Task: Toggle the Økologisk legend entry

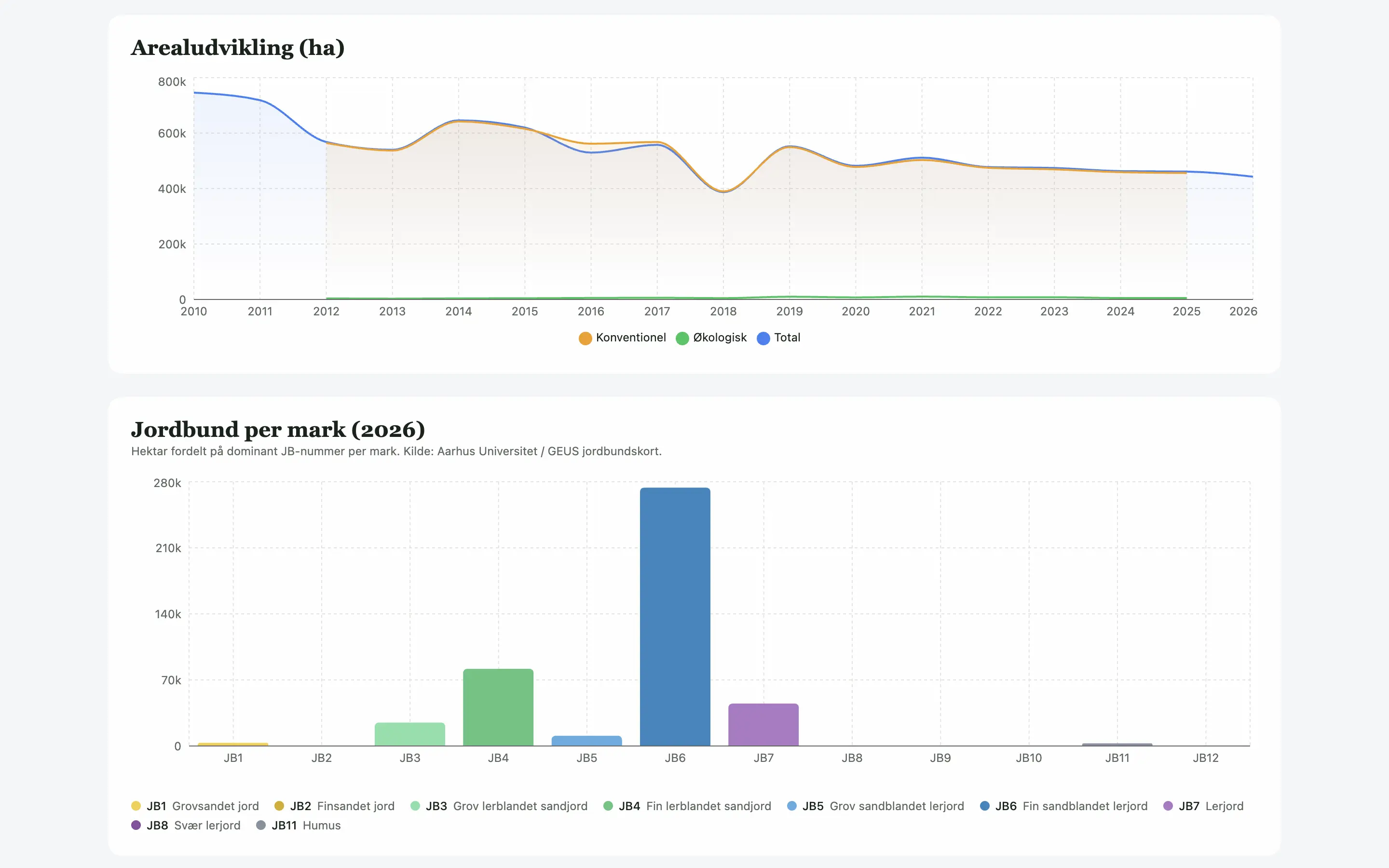Action: tap(711, 338)
